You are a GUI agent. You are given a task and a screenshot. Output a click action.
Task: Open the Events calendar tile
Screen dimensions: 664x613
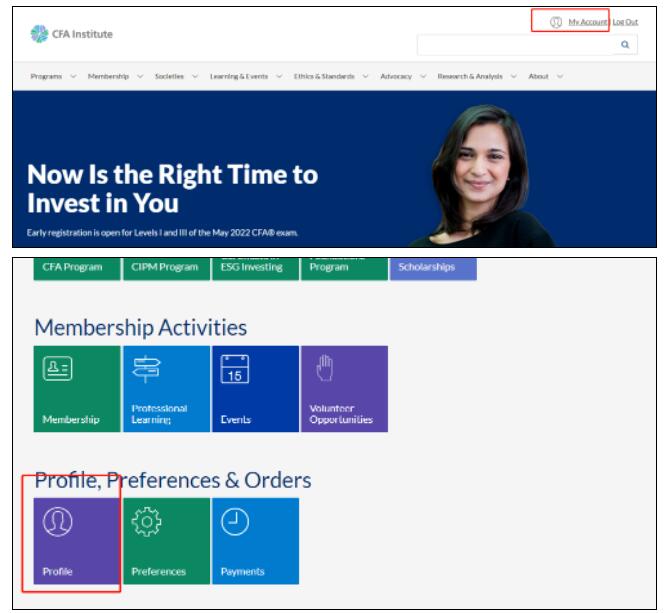click(x=255, y=389)
